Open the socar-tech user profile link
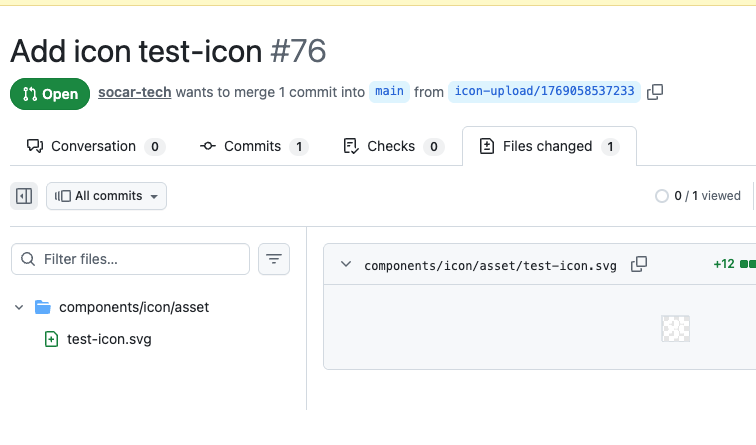 pyautogui.click(x=134, y=92)
